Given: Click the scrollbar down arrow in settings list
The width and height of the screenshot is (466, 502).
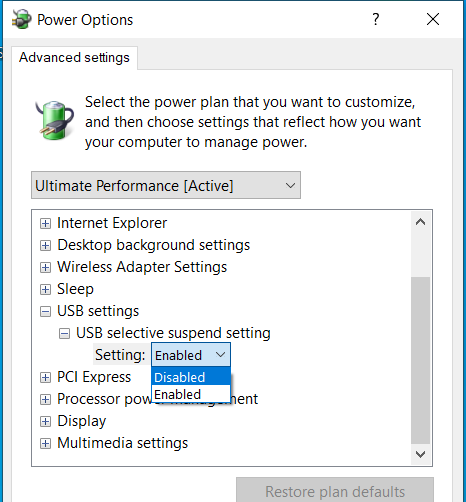Looking at the screenshot, I should [421, 454].
